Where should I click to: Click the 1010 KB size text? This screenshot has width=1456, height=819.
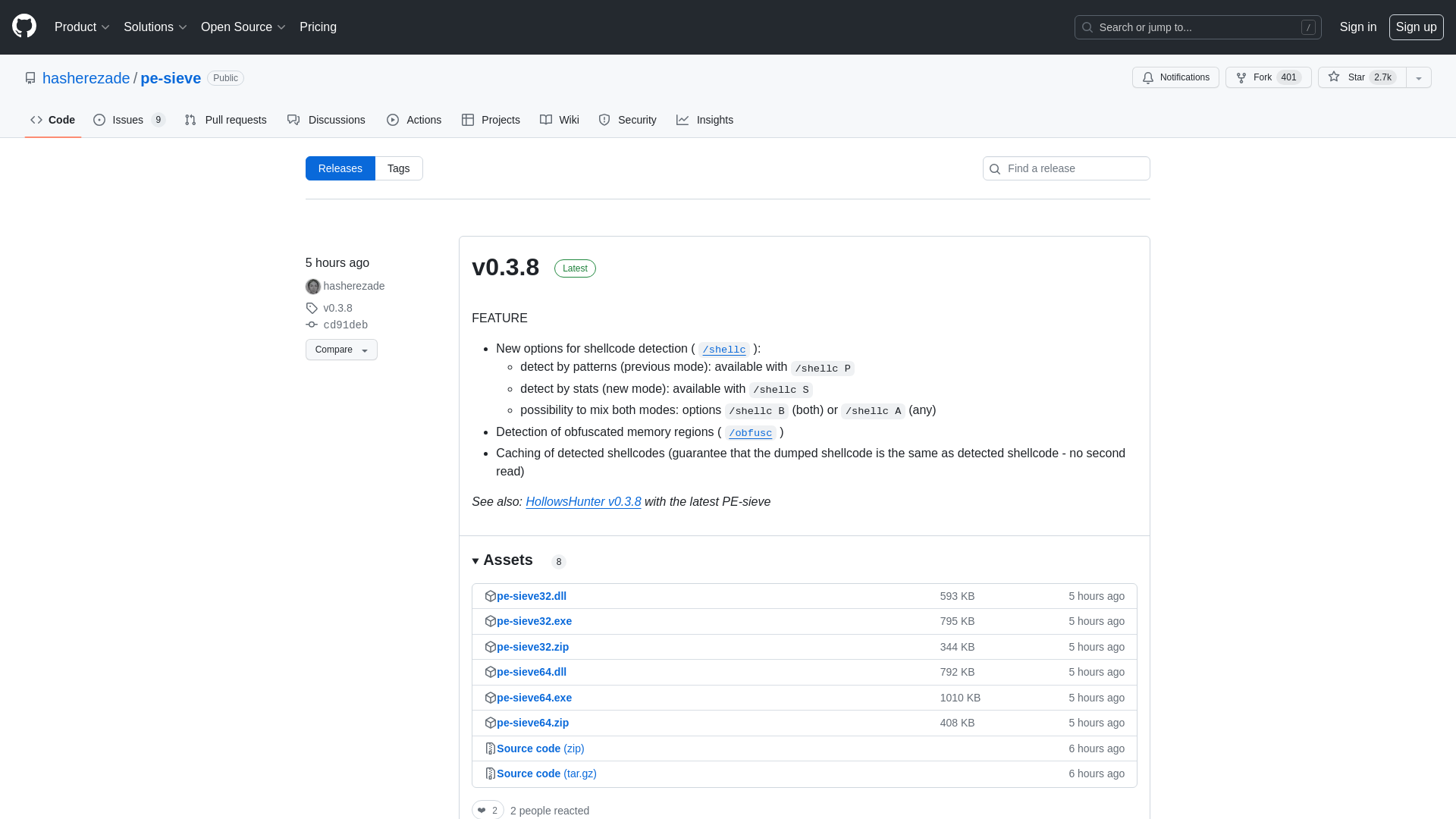tap(960, 698)
